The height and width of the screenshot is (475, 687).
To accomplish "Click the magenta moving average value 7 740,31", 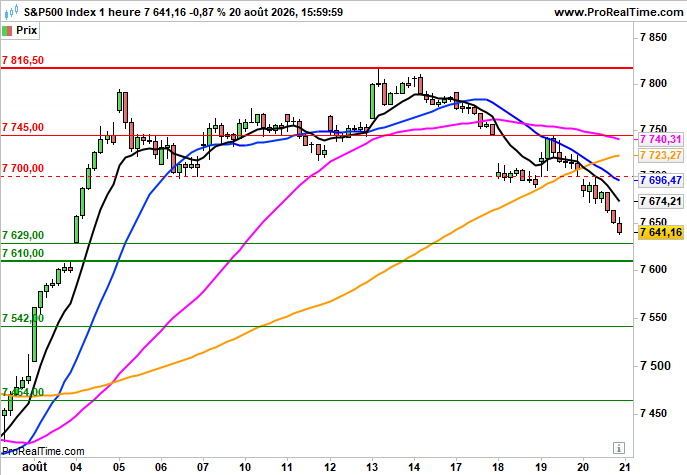I will click(661, 139).
